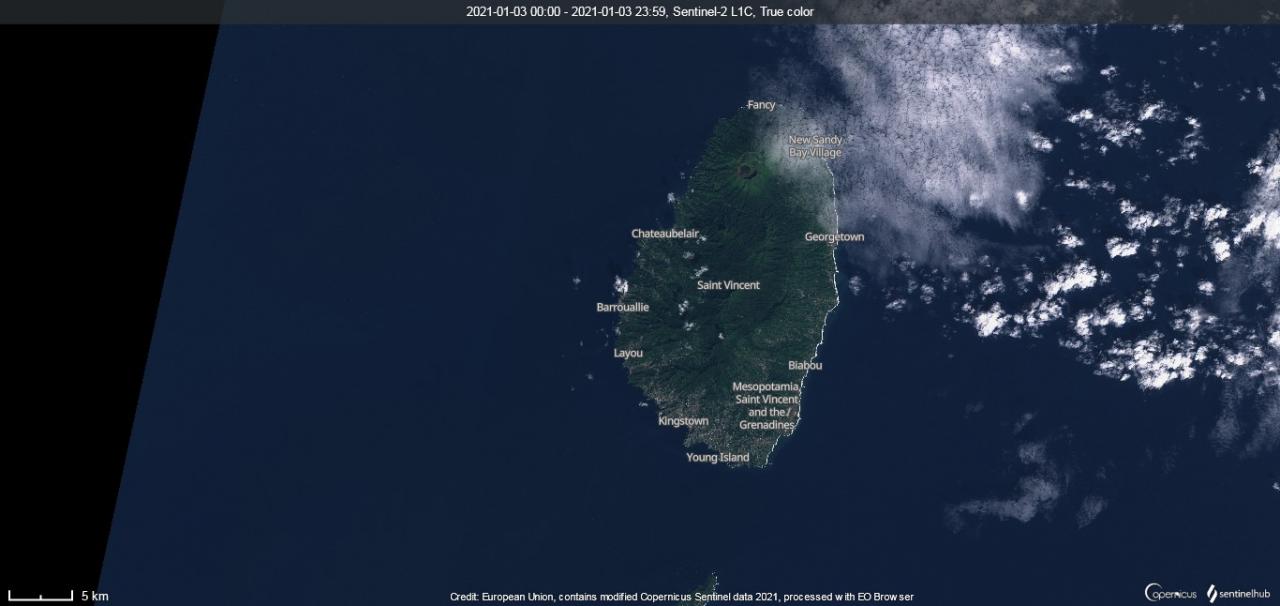The height and width of the screenshot is (606, 1280).
Task: Click the Young Island label
Action: click(x=717, y=458)
